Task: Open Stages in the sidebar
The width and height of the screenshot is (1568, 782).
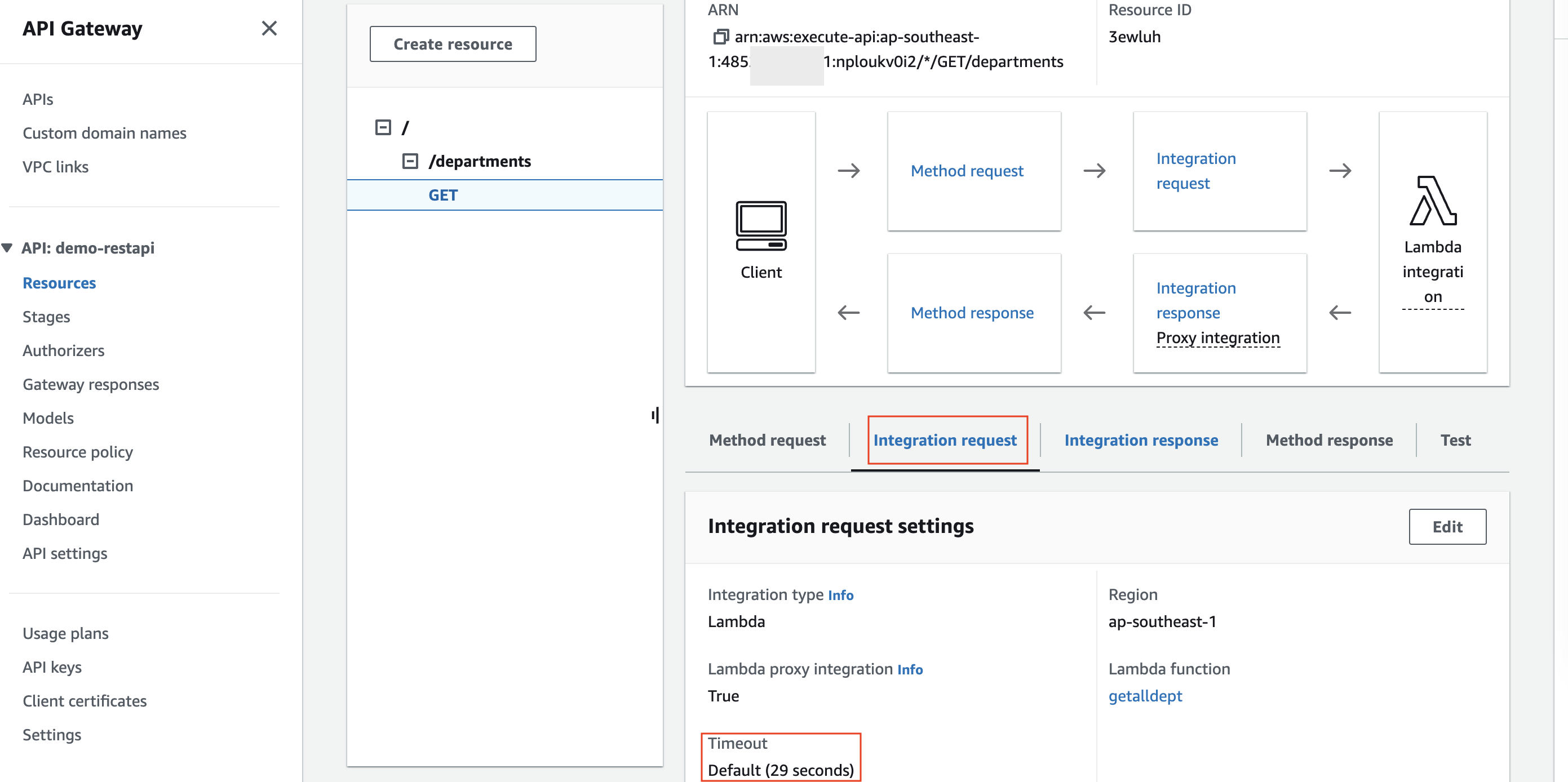Action: (x=46, y=317)
